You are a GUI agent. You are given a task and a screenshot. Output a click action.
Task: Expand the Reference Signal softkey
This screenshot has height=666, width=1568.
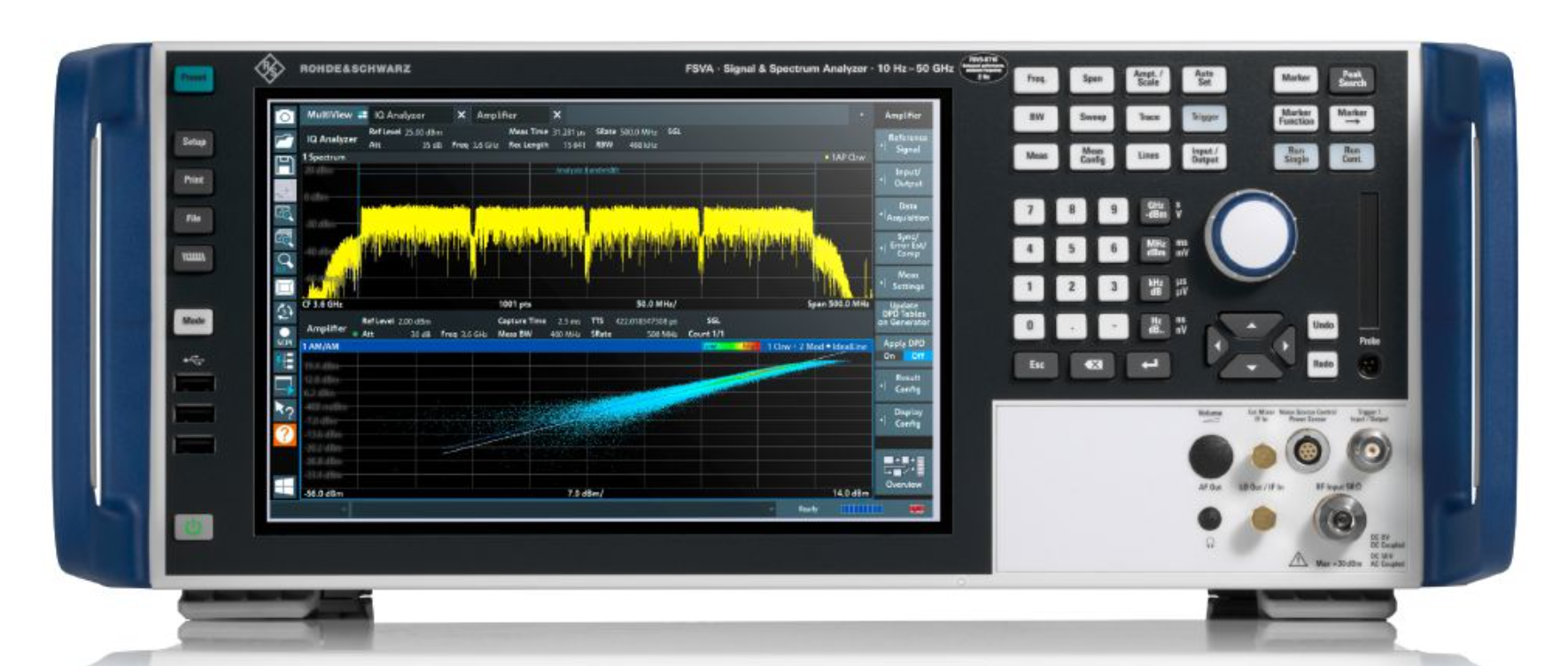coord(904,143)
